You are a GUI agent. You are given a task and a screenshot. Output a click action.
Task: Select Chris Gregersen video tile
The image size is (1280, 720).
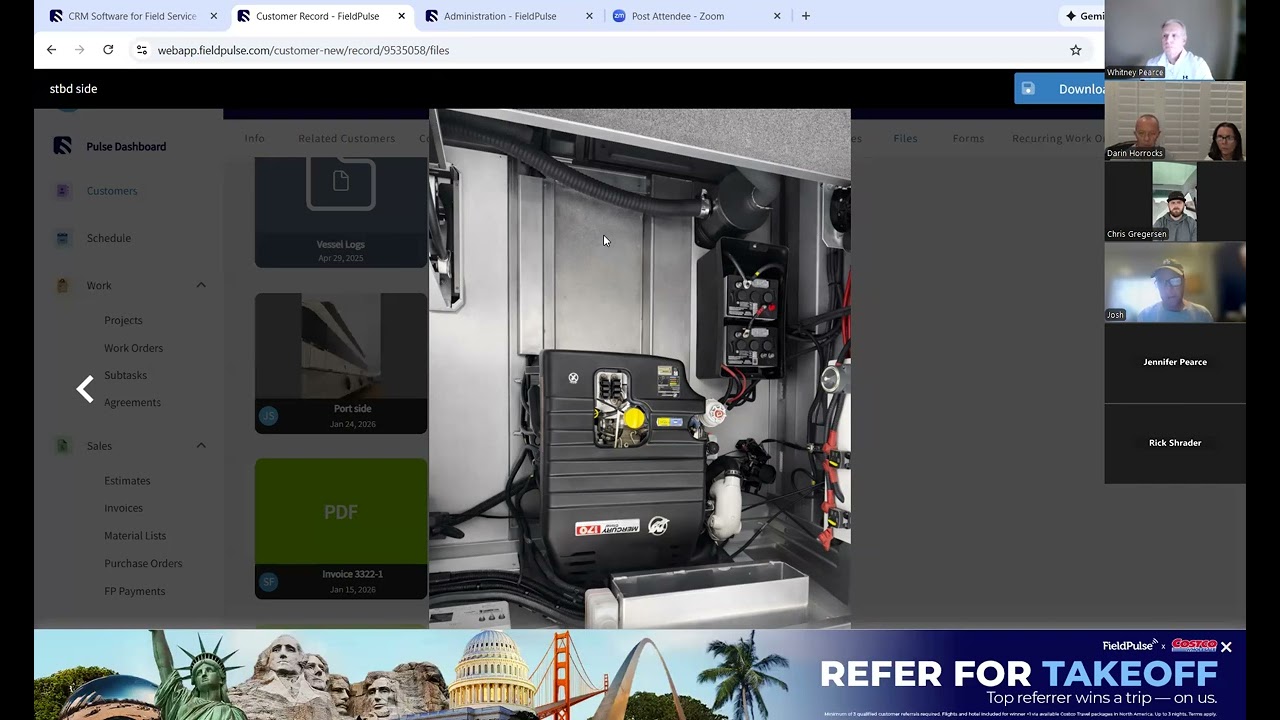click(x=1175, y=201)
